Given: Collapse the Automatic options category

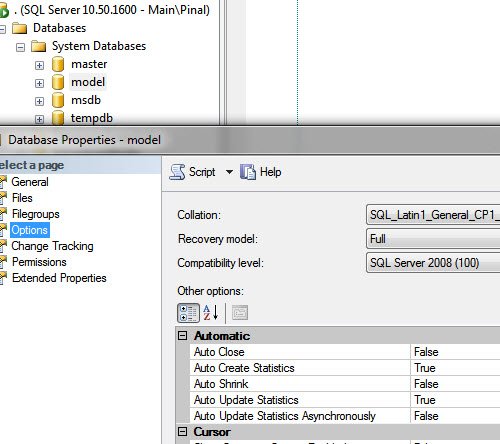Looking at the screenshot, I should click(x=182, y=335).
